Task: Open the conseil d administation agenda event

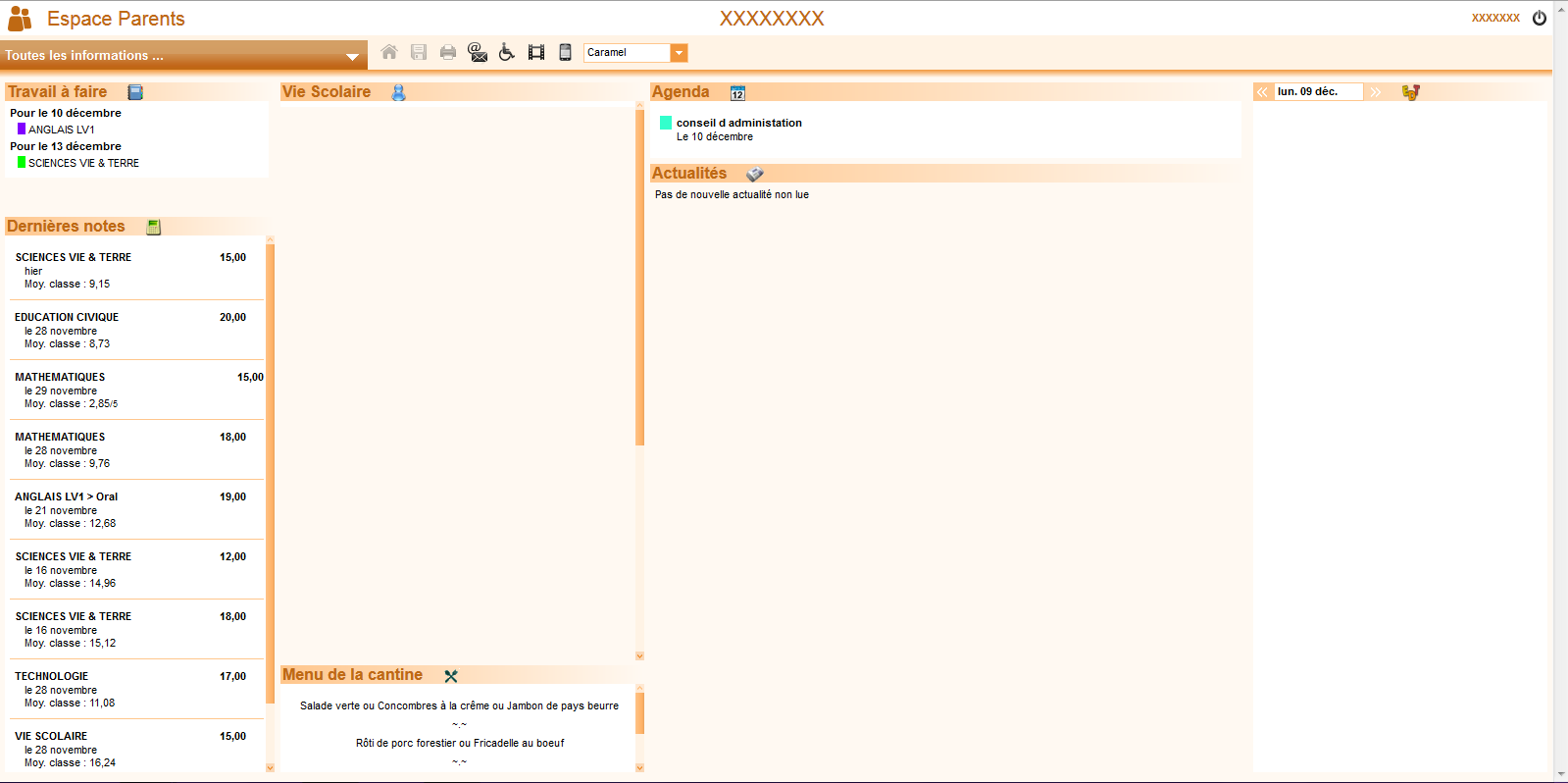Action: pos(738,123)
